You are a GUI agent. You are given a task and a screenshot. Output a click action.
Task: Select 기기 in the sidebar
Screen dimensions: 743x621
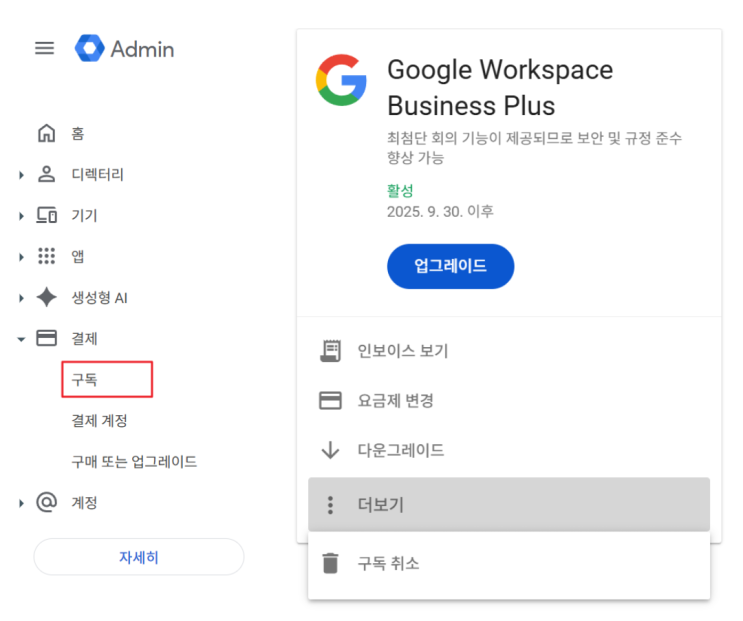click(x=84, y=216)
